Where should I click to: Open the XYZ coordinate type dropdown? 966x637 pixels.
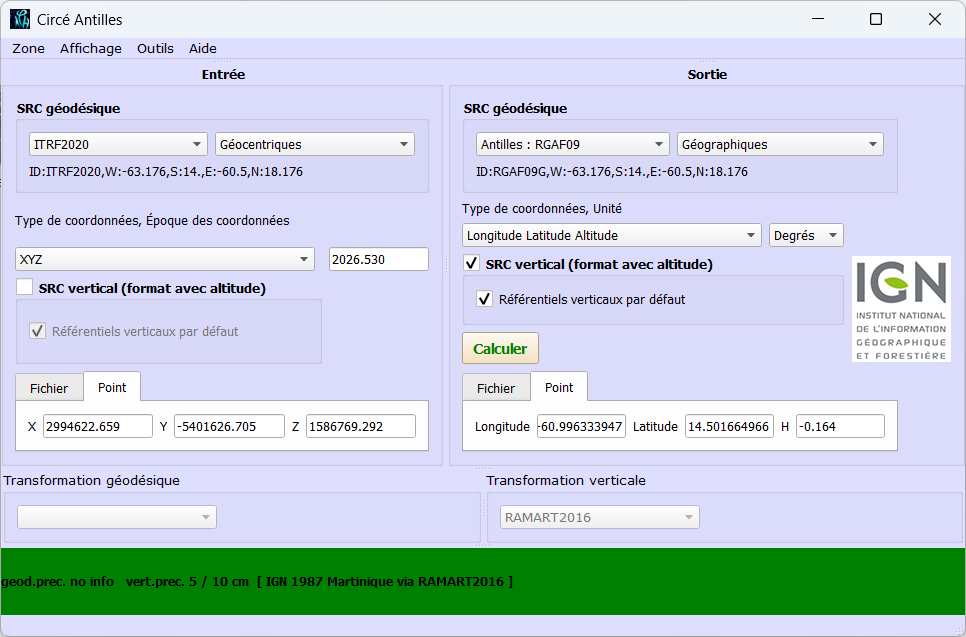click(164, 259)
